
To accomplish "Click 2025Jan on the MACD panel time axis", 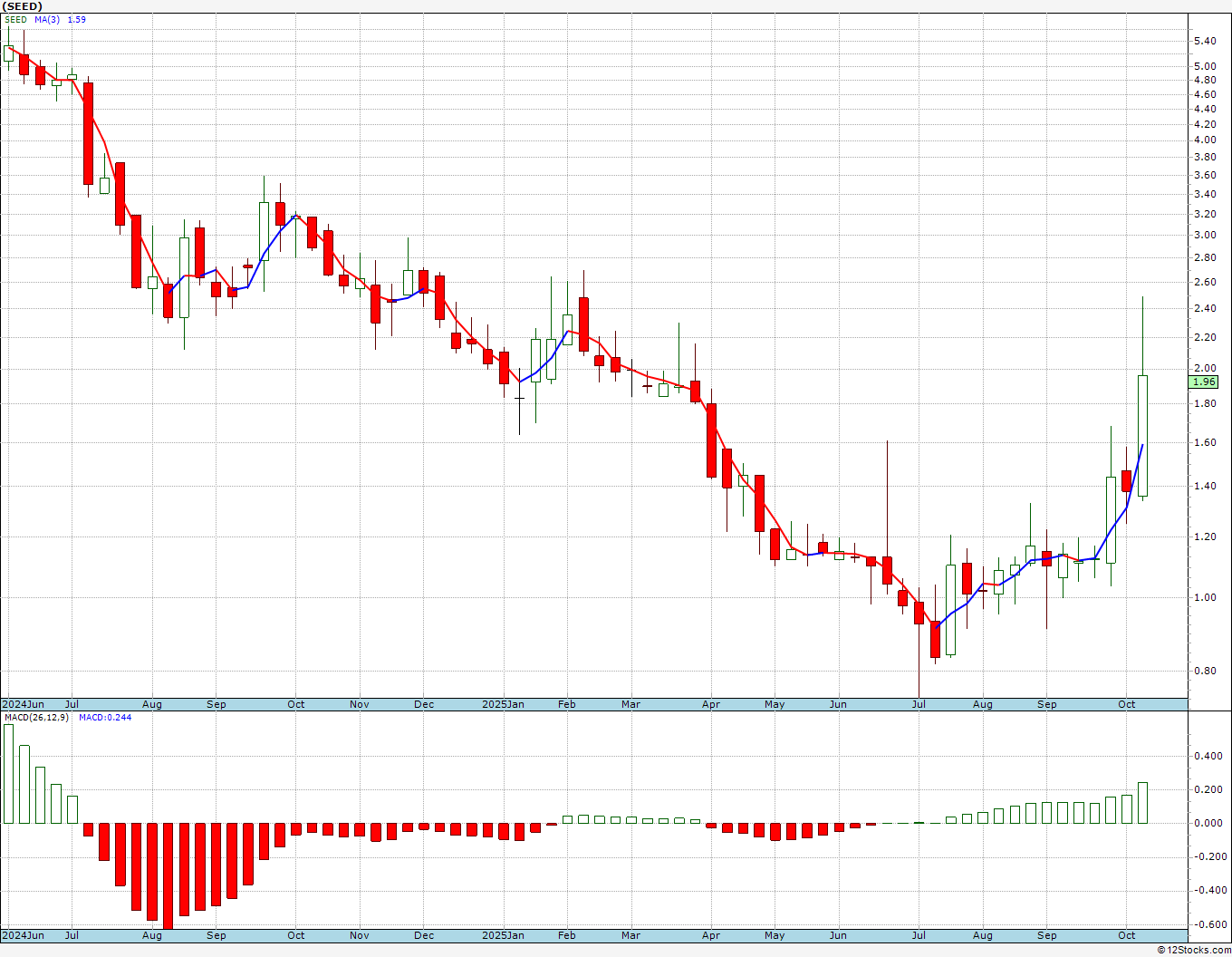I will click(x=503, y=935).
